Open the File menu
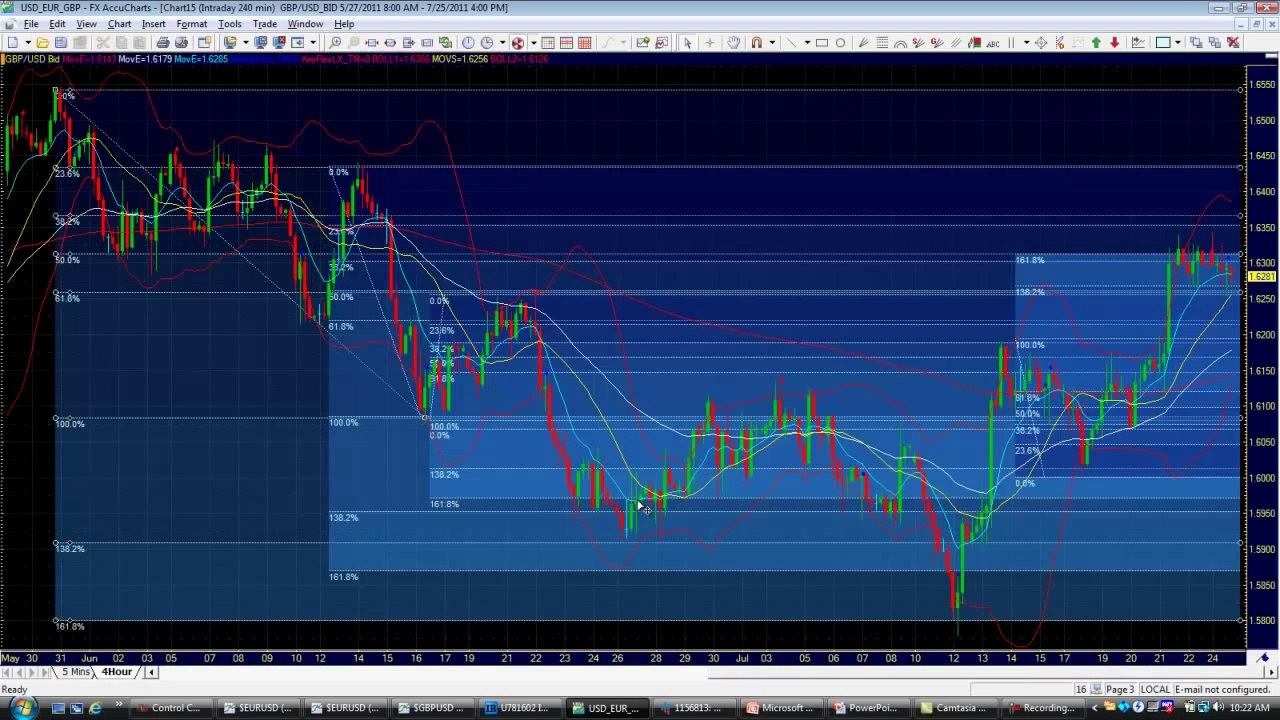 (x=31, y=24)
